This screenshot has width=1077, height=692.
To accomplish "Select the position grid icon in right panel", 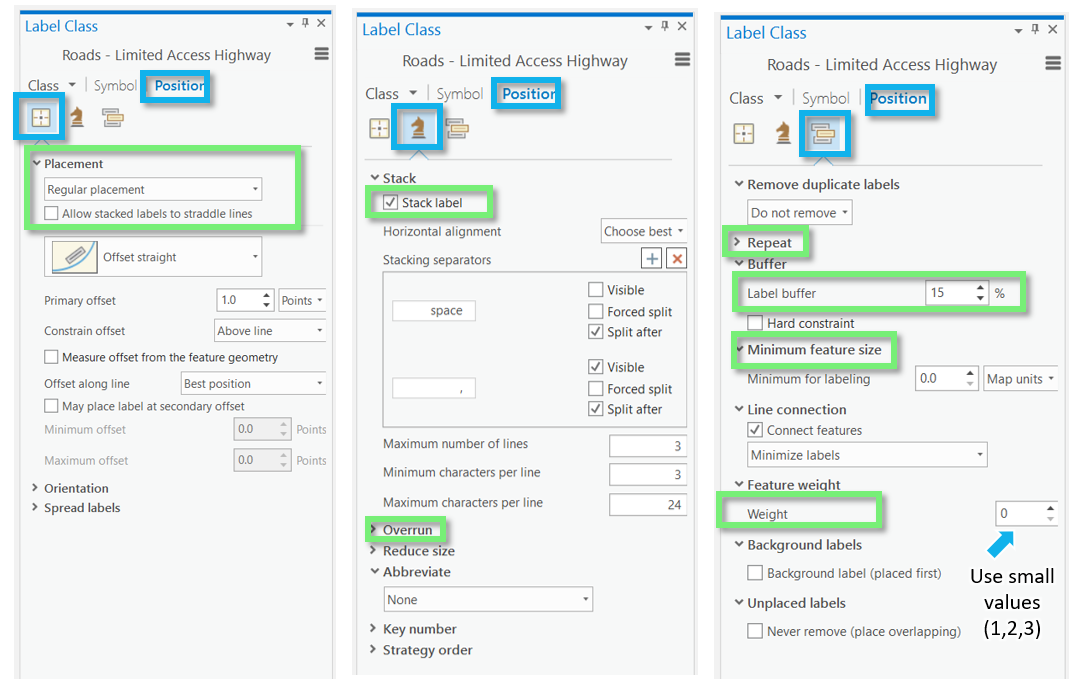I will (x=744, y=133).
